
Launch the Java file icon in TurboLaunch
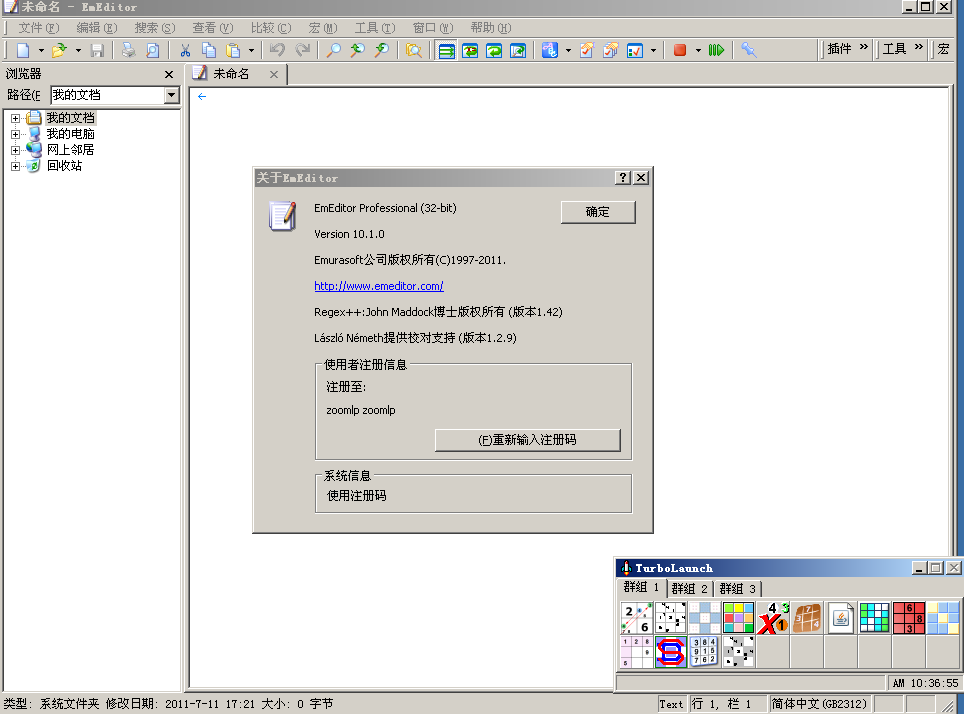pos(841,617)
